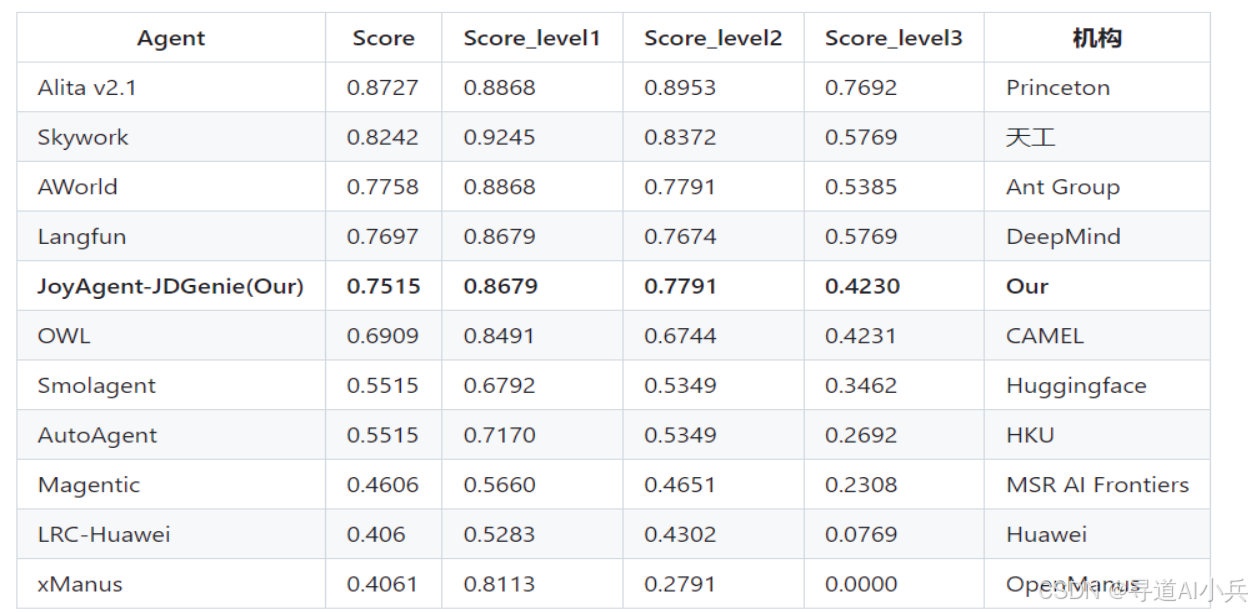
Task: Select AutoAgent level3 value 0.2692
Action: [x=861, y=436]
